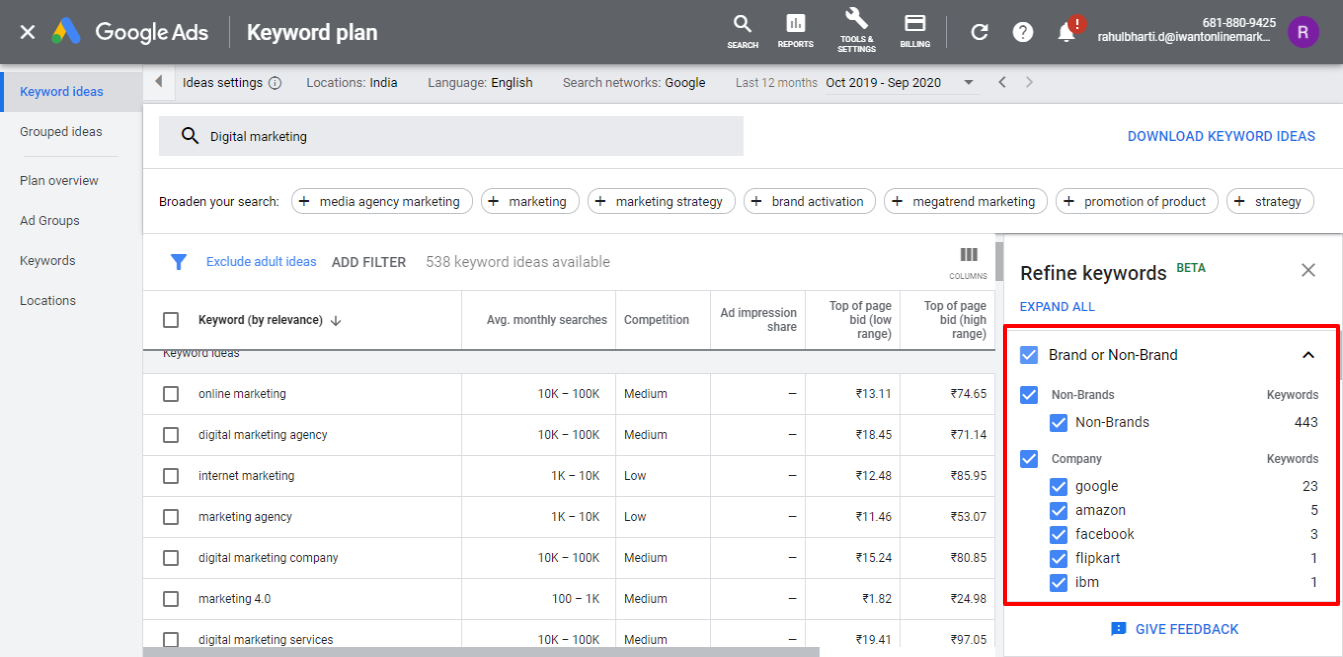Click the search magnifier in keyword box
Screen dimensions: 1343x657
190,136
